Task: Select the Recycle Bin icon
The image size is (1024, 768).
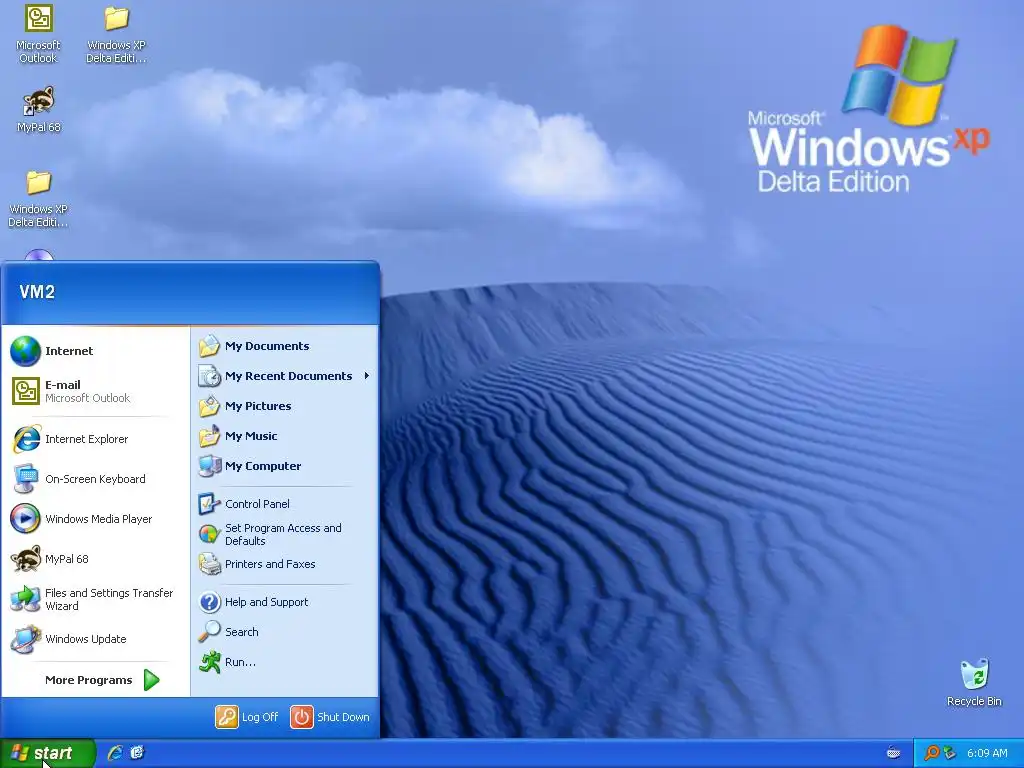Action: 974,683
